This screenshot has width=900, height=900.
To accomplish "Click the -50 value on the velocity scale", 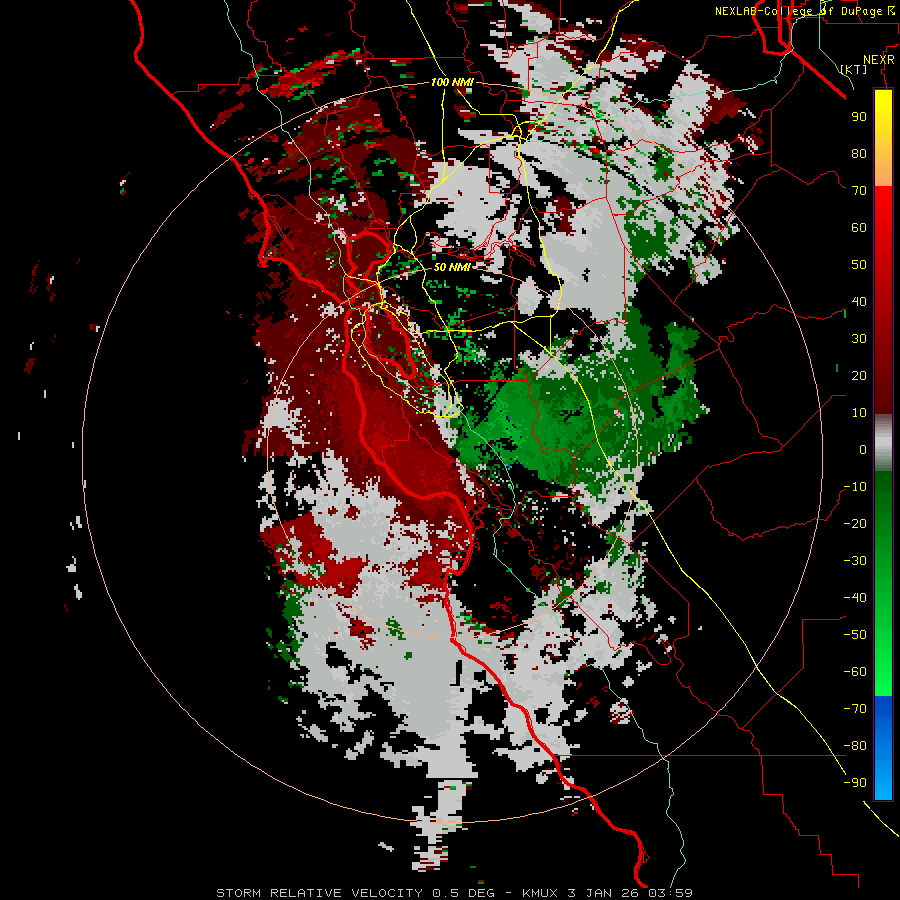I will pos(855,635).
